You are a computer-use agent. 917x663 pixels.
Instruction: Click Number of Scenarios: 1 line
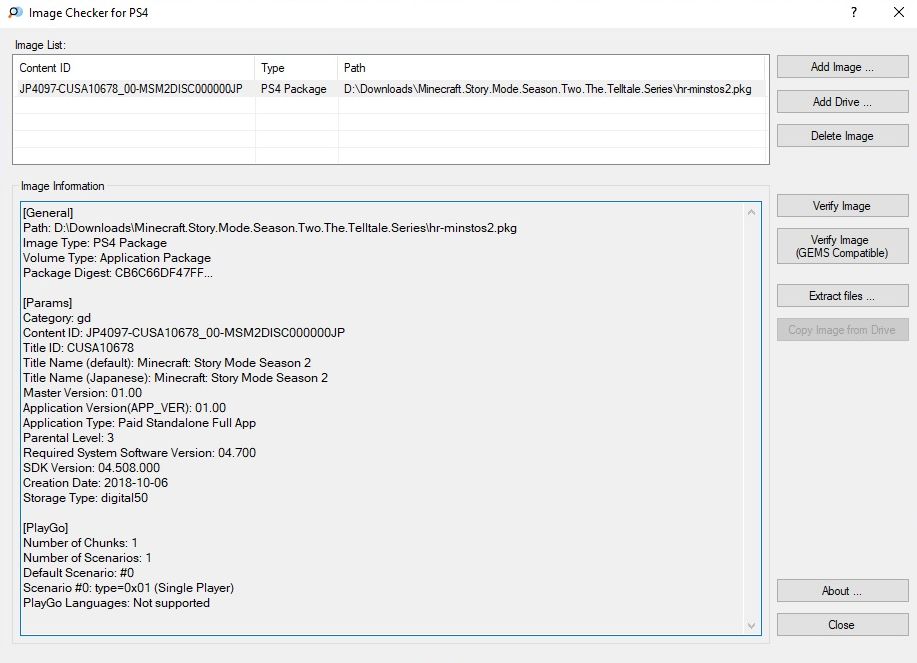[x=87, y=558]
